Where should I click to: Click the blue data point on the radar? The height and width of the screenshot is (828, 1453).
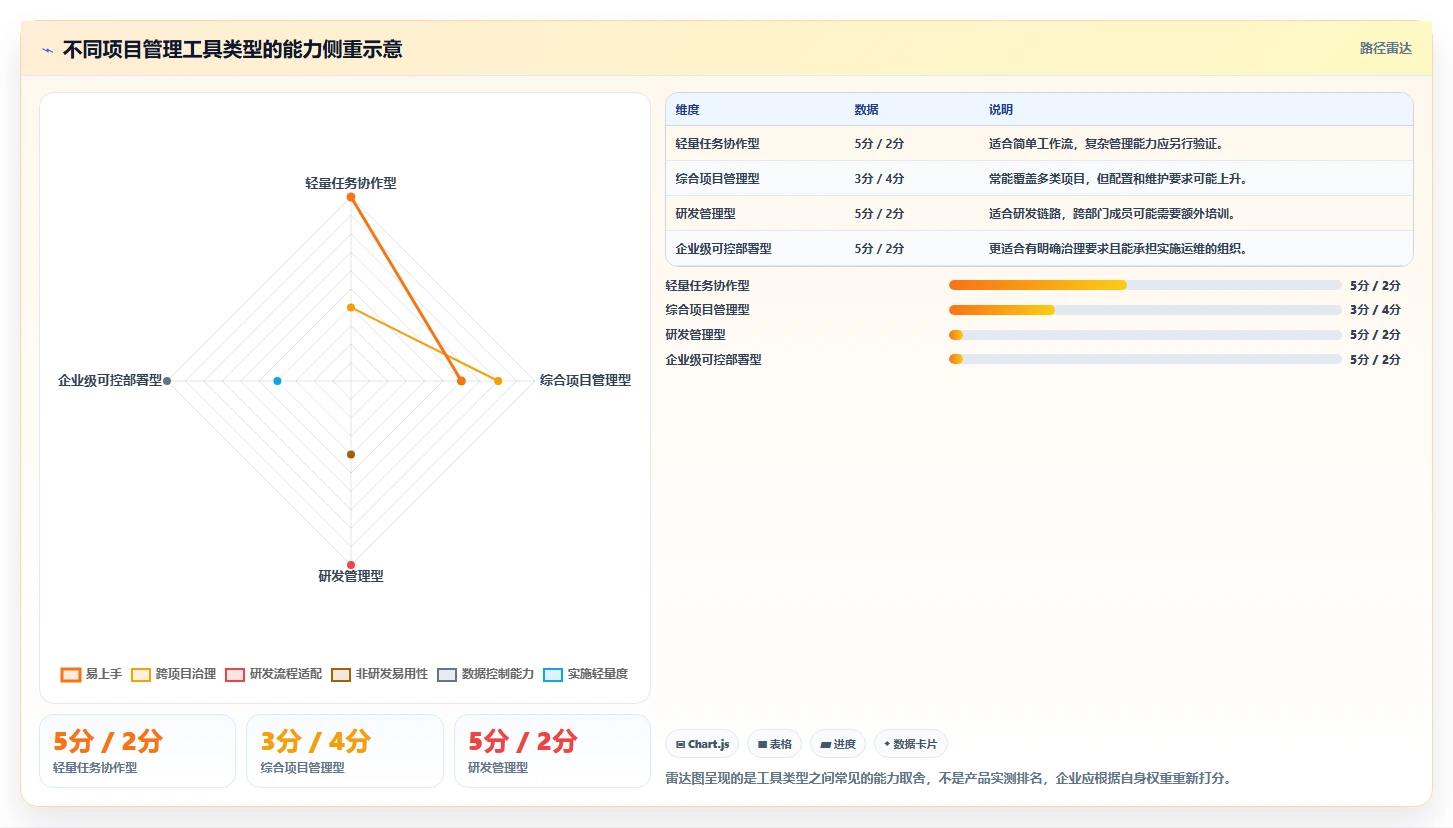(277, 381)
